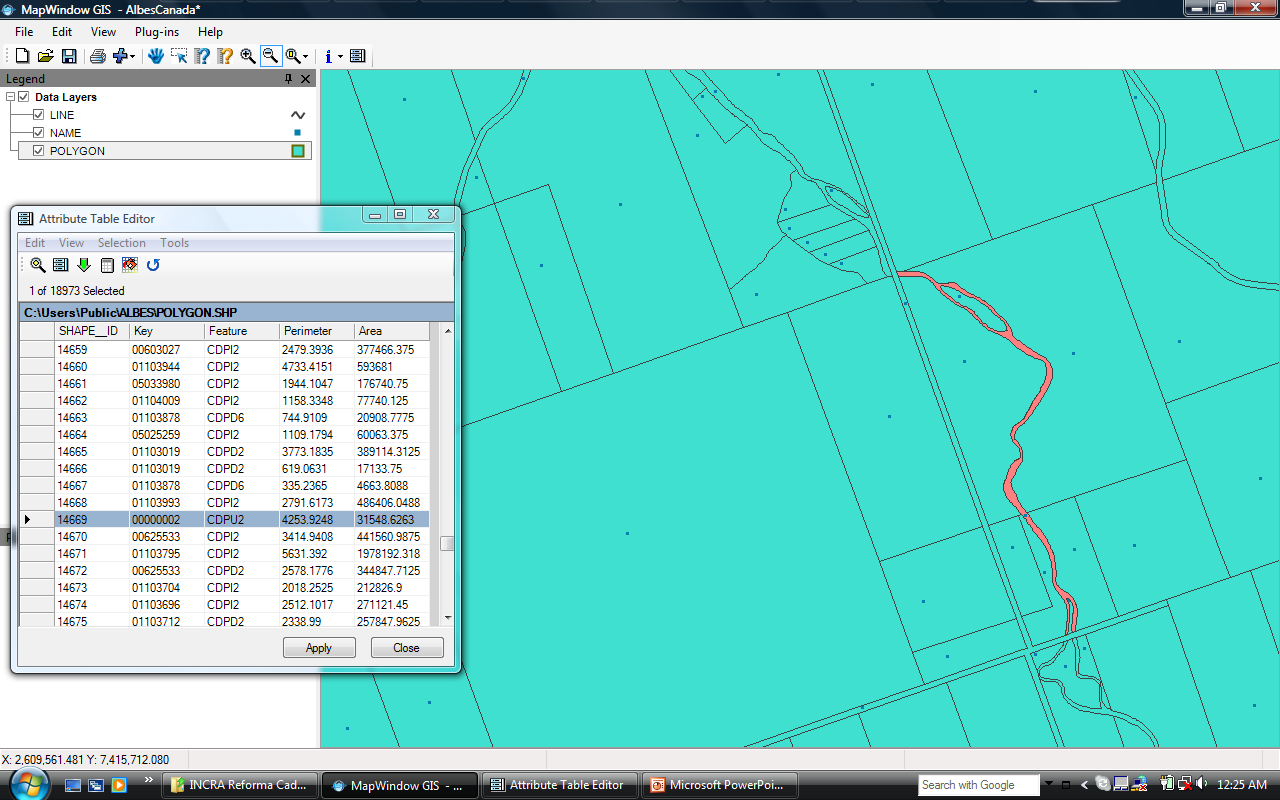Viewport: 1280px width, 800px height.
Task: Open attribute table icon in main toolbar
Action: coord(358,56)
